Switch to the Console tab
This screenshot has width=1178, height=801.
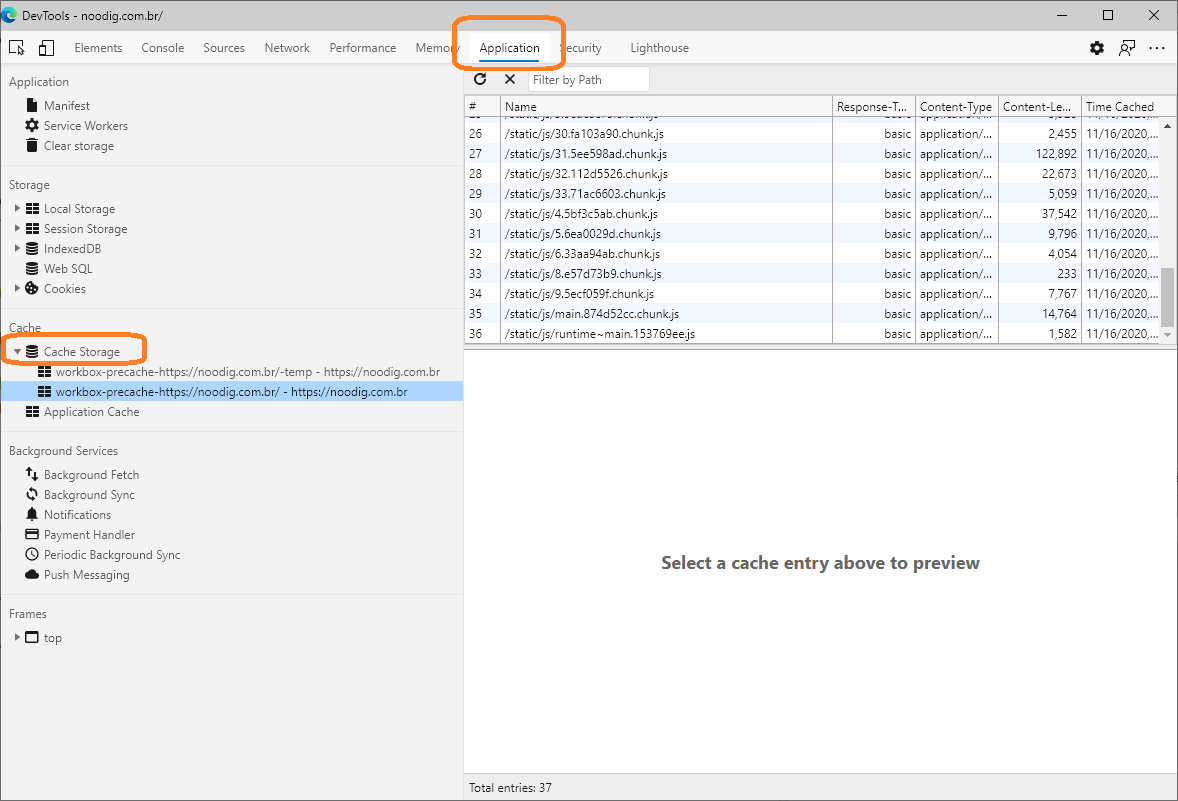(x=162, y=48)
